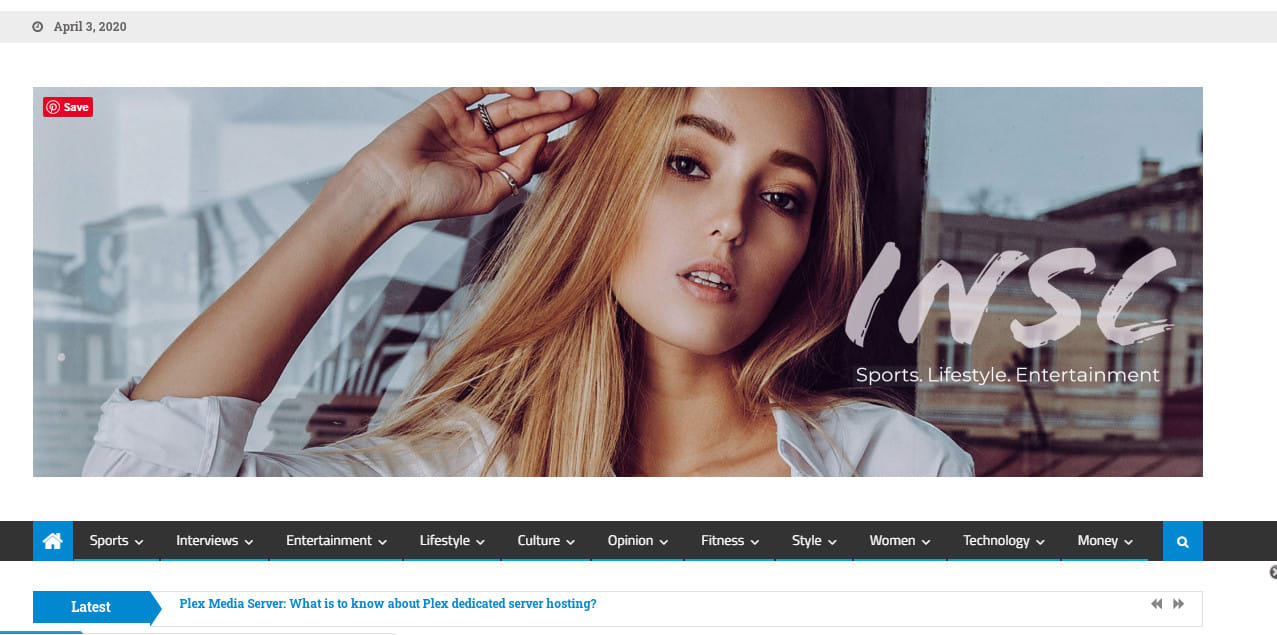Close the ad with the x icon
The image size is (1277, 635).
(x=1273, y=572)
